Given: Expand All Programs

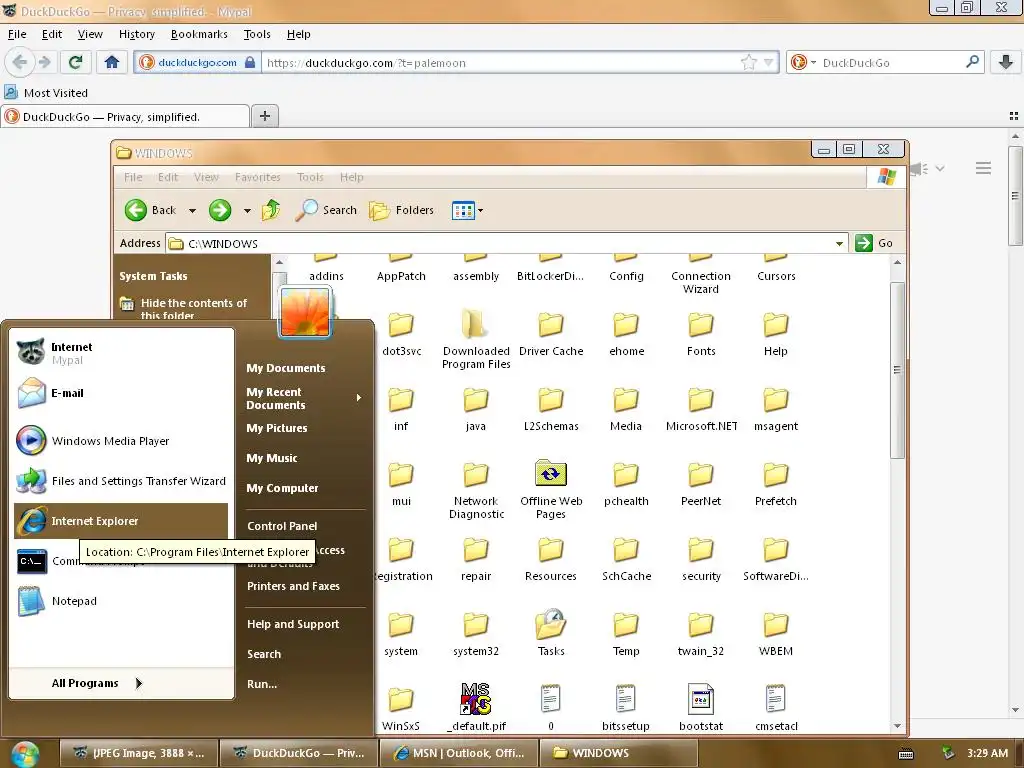Looking at the screenshot, I should point(97,683).
